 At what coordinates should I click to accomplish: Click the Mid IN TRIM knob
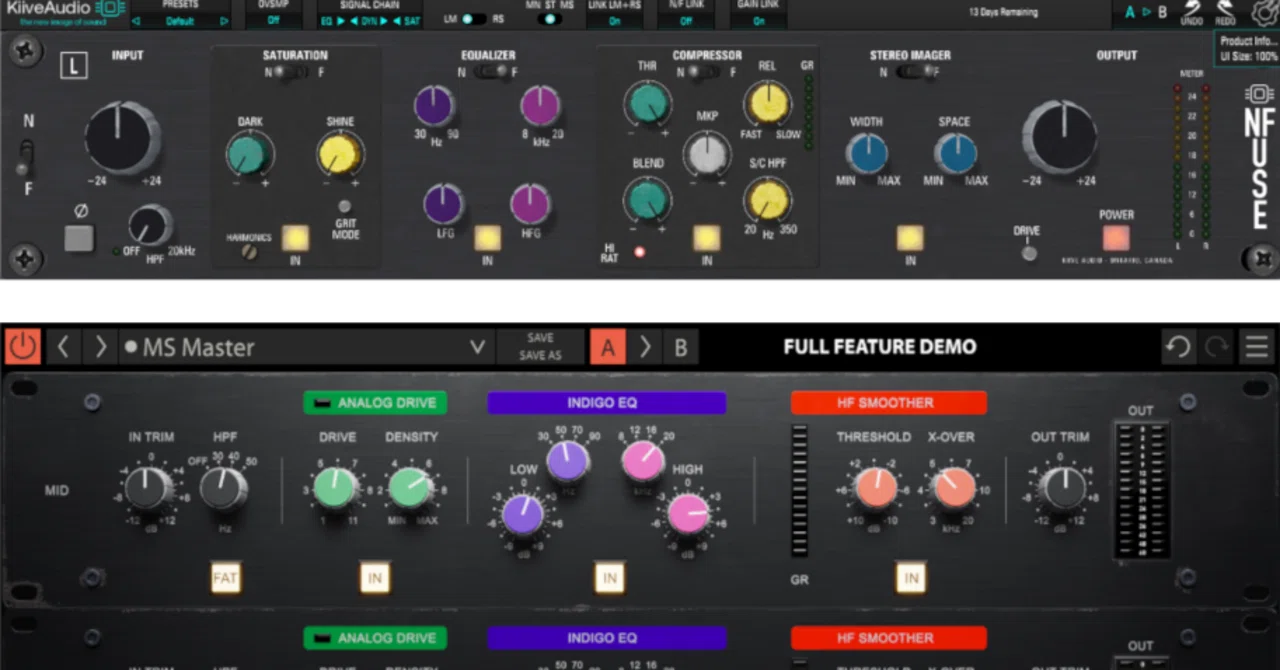150,488
